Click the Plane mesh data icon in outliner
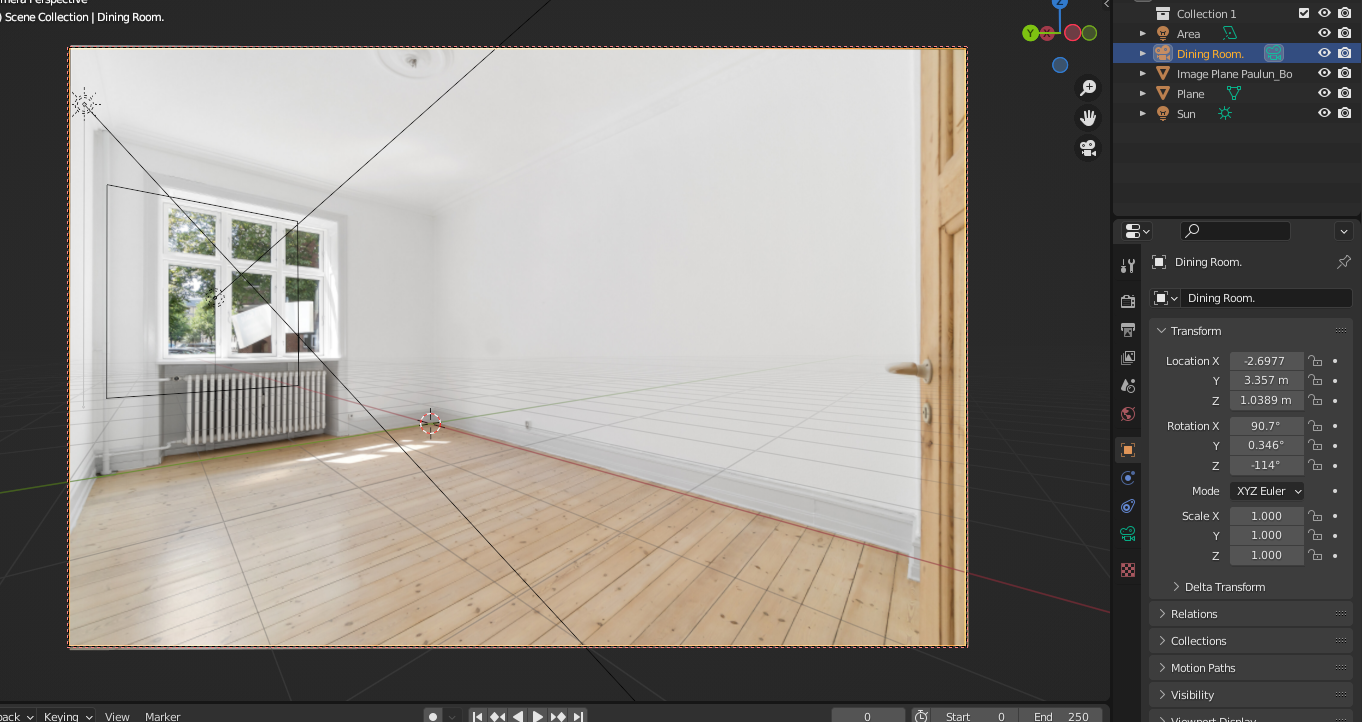This screenshot has height=722, width=1362. (1234, 94)
